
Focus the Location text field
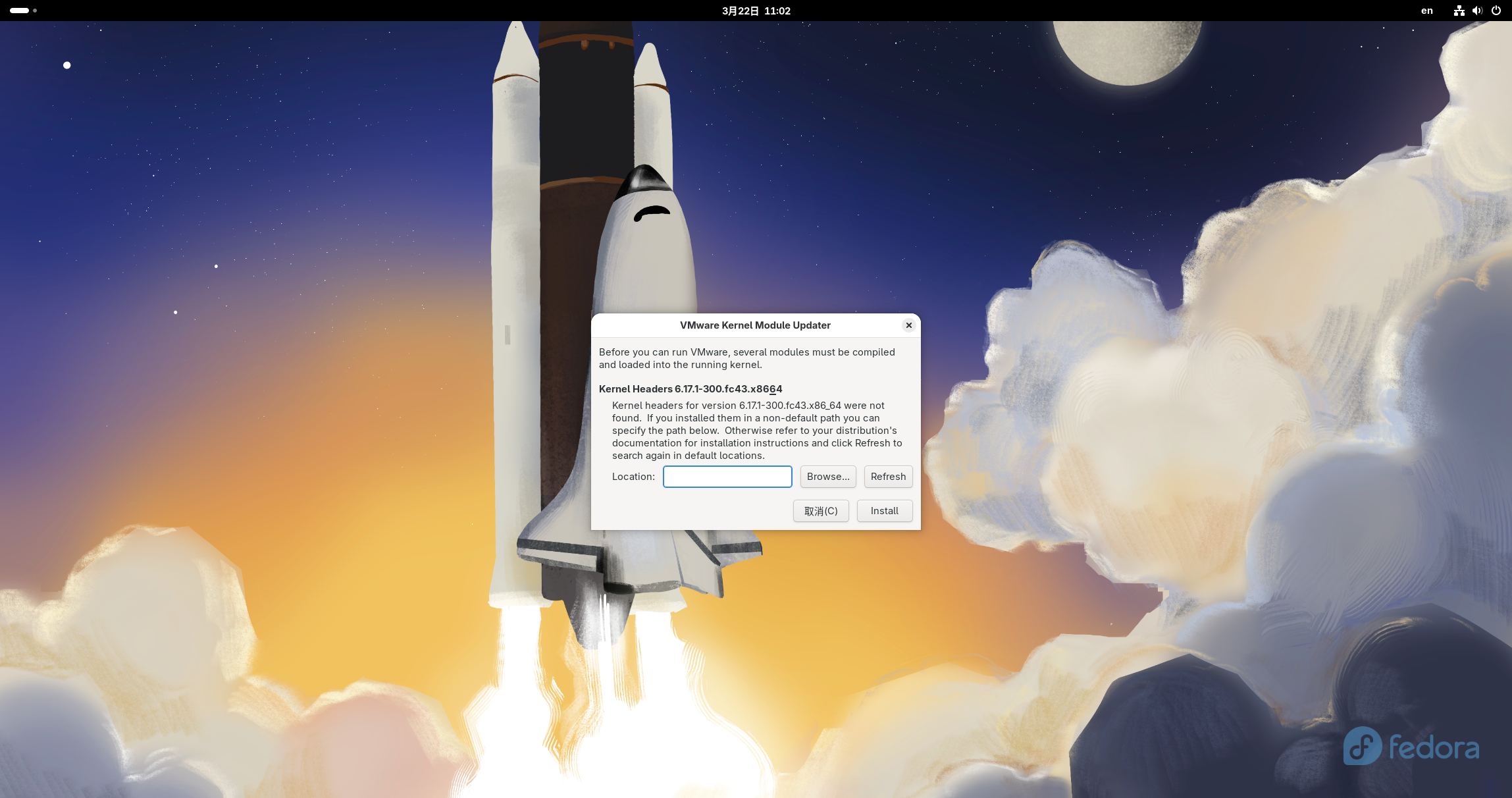727,477
